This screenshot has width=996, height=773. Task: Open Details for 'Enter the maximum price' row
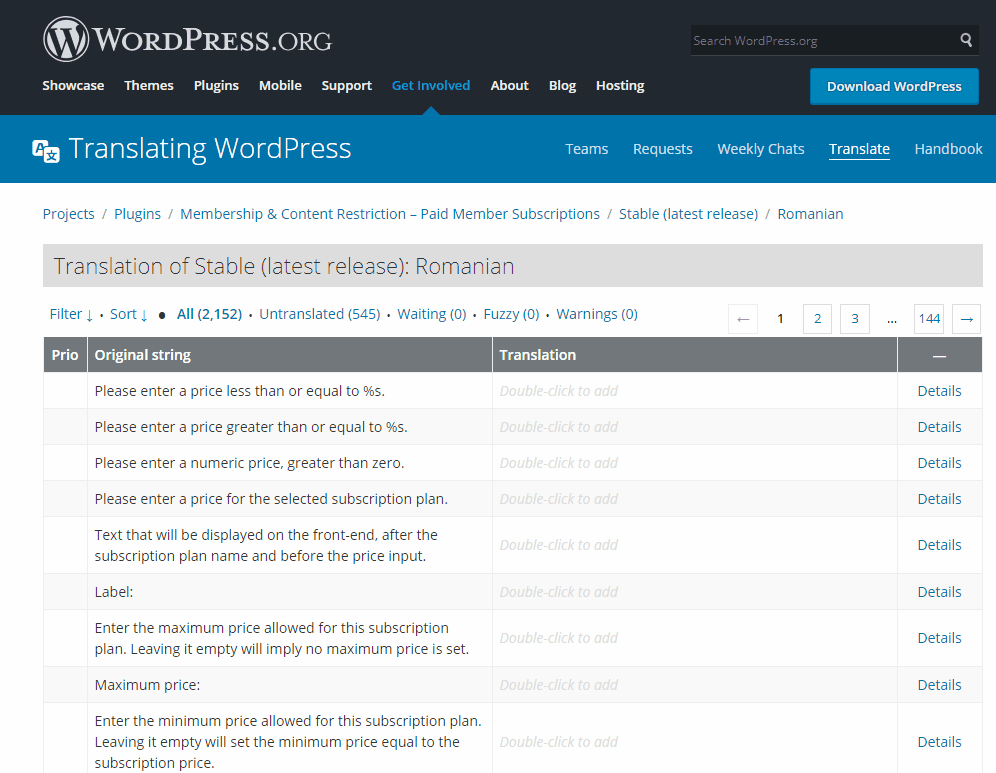(x=939, y=638)
